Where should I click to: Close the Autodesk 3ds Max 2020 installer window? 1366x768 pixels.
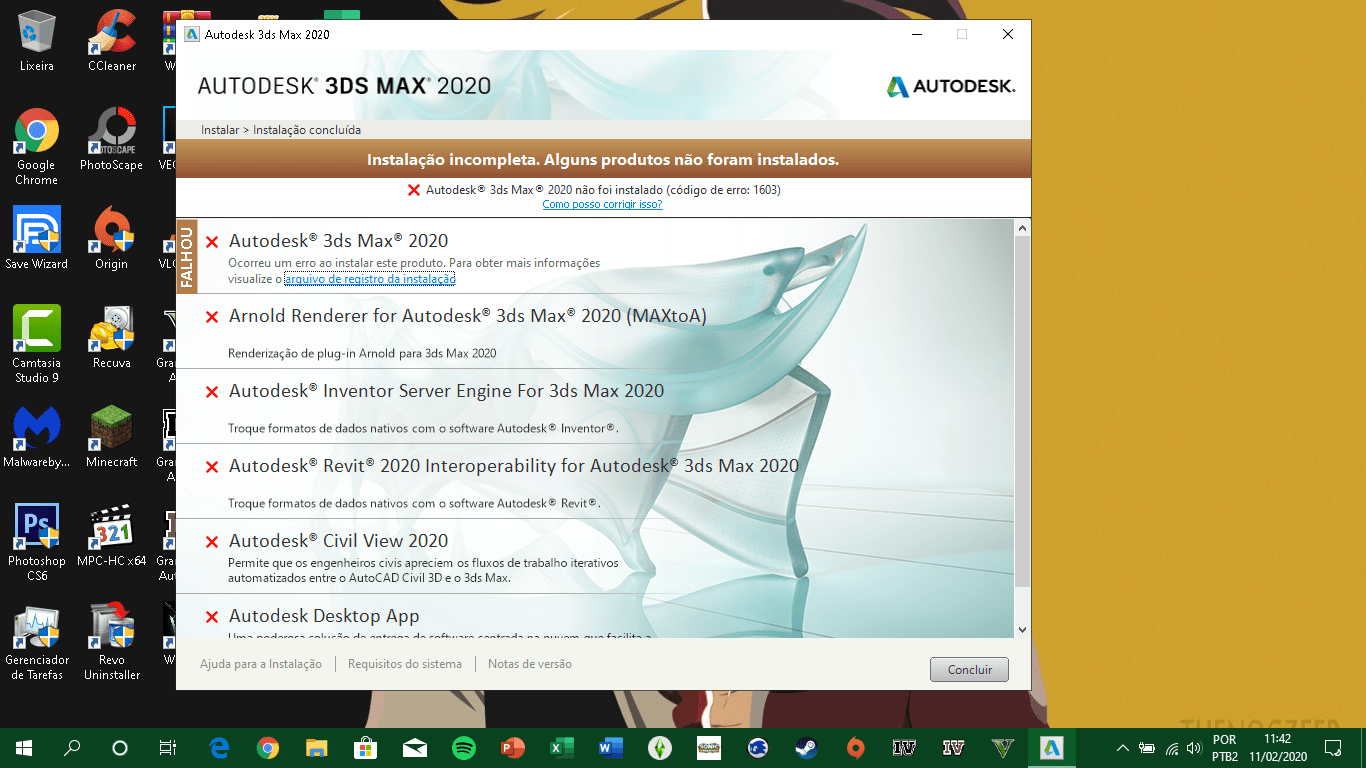pos(1008,34)
